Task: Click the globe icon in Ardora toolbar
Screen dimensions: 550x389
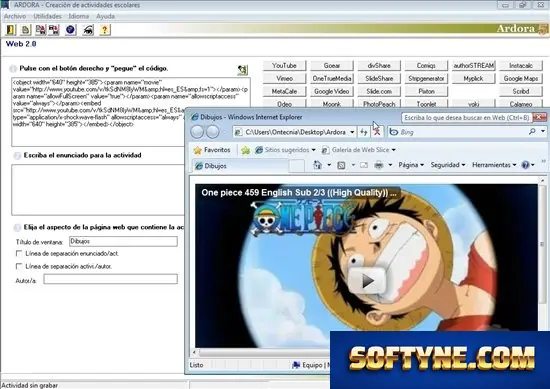Action: coord(71,30)
